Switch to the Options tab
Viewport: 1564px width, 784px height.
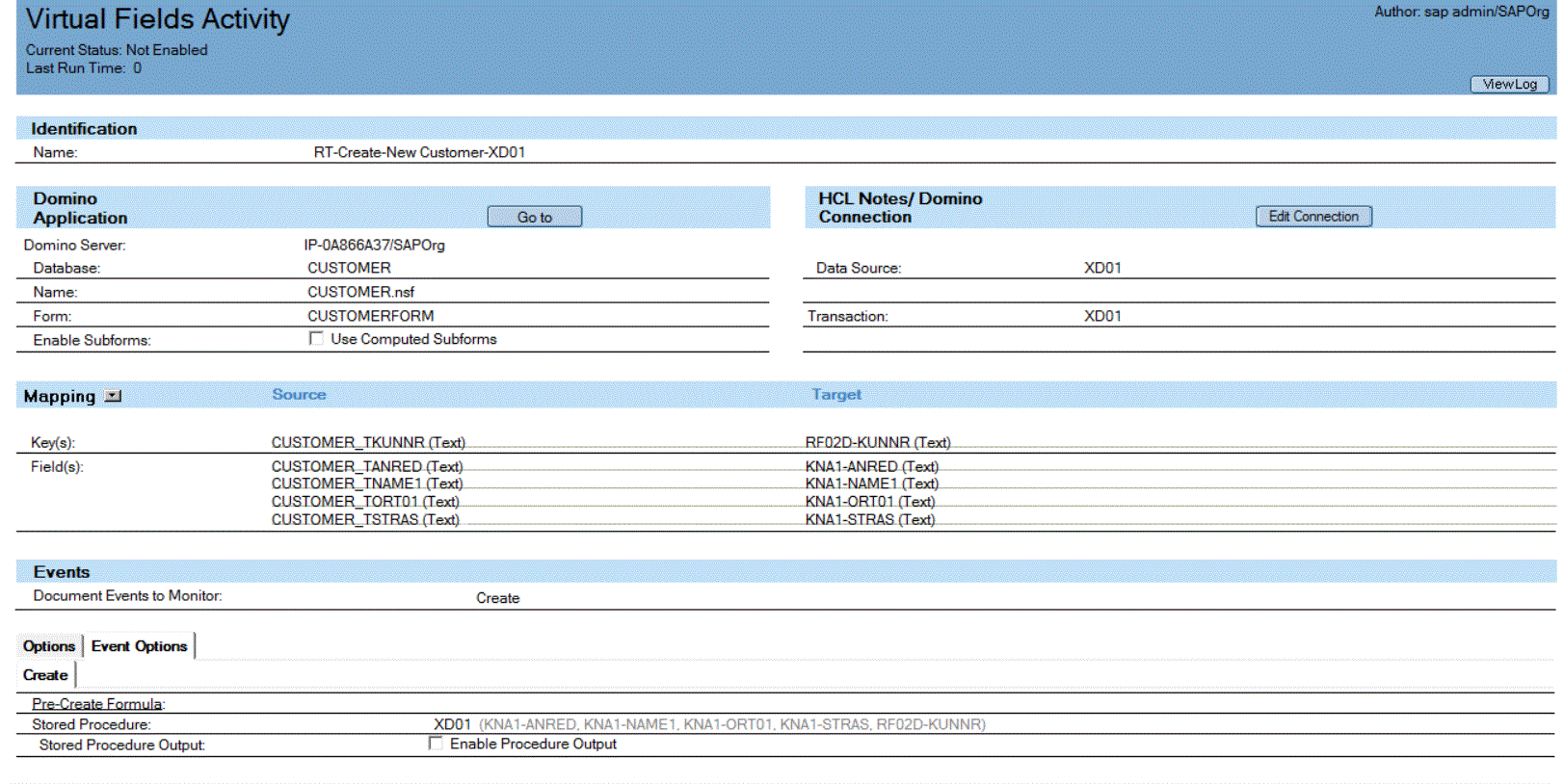click(x=49, y=646)
